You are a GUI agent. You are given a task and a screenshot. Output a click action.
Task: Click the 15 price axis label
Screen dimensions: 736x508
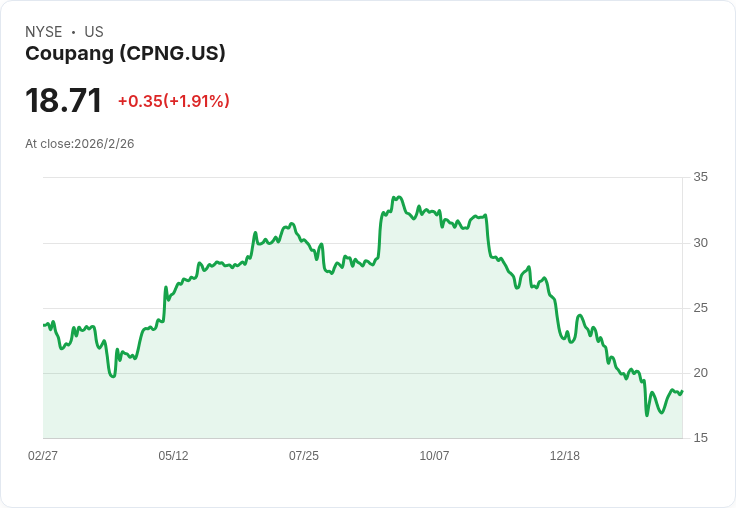coord(700,438)
